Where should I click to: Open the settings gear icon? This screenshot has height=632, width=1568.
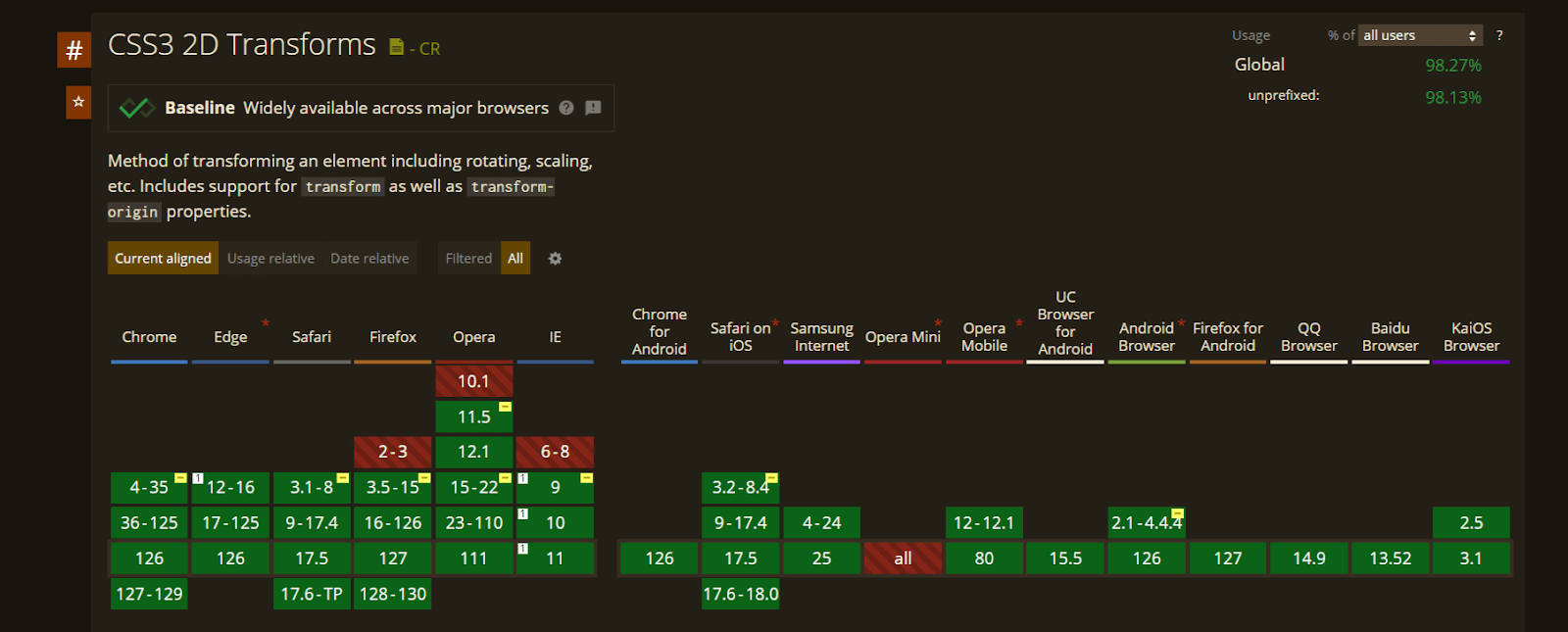click(555, 259)
